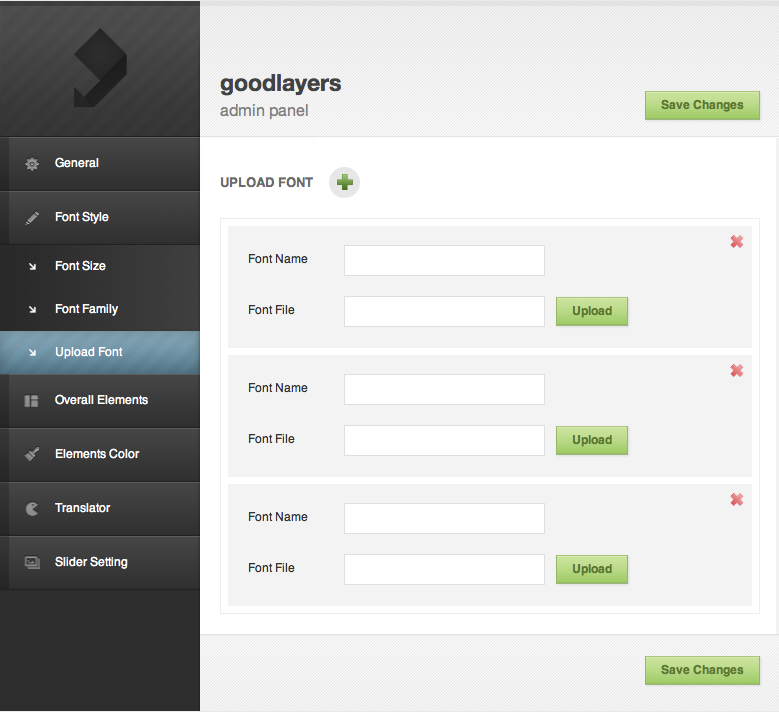779x713 pixels.
Task: Click the green plus icon to add font
Action: pyautogui.click(x=344, y=183)
